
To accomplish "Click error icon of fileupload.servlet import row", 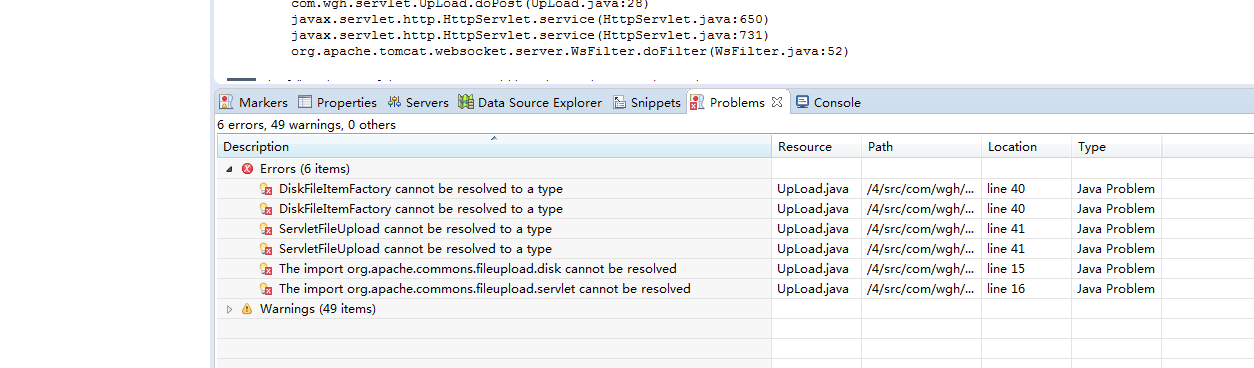I will tap(266, 289).
